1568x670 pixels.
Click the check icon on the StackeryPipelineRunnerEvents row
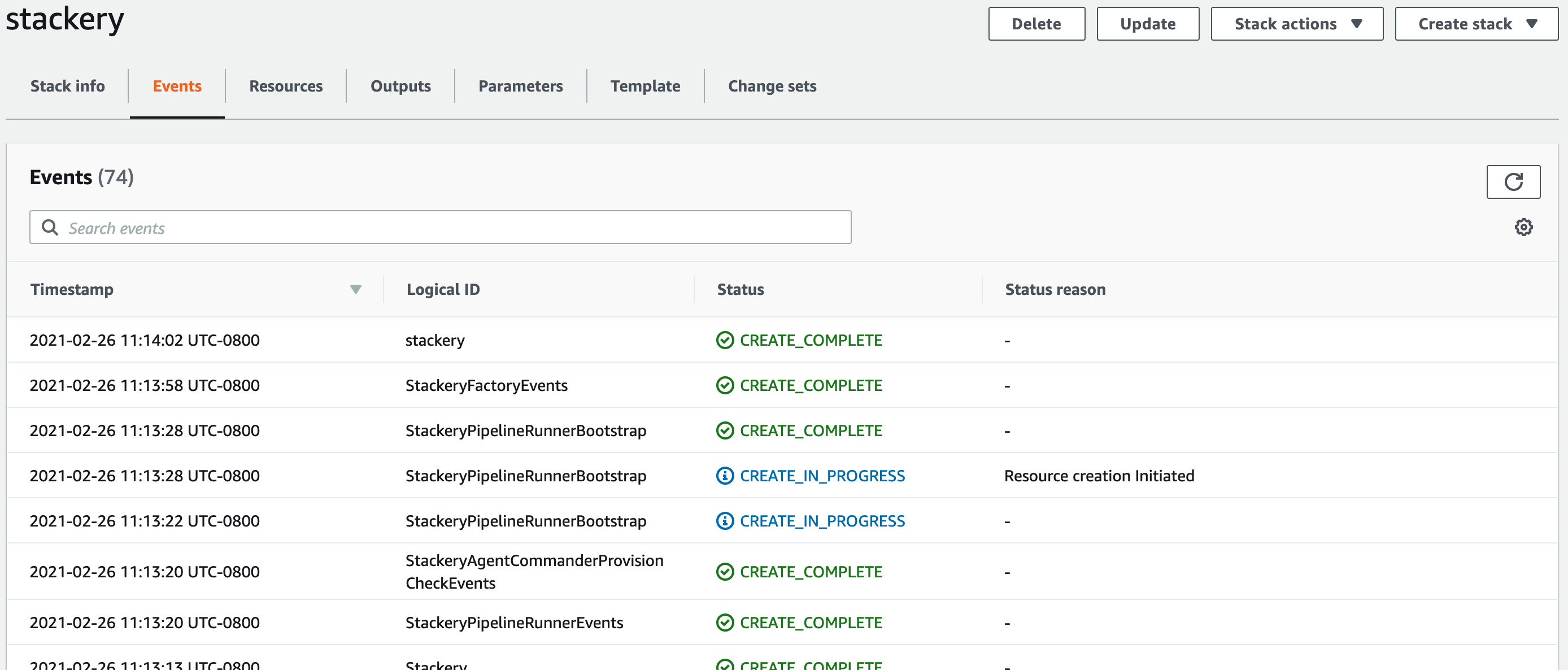[x=724, y=623]
